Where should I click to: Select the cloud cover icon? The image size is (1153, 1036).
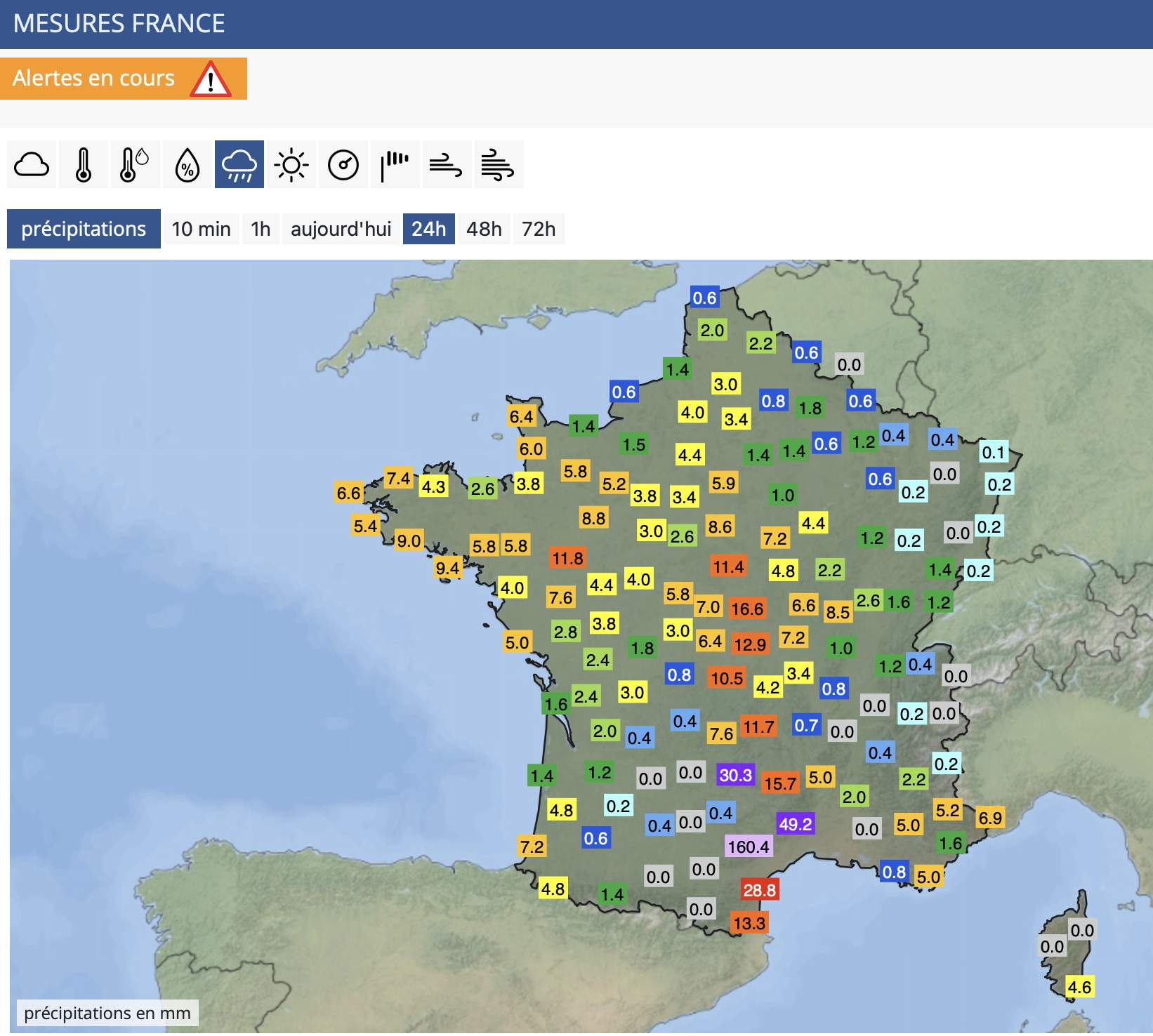[32, 165]
